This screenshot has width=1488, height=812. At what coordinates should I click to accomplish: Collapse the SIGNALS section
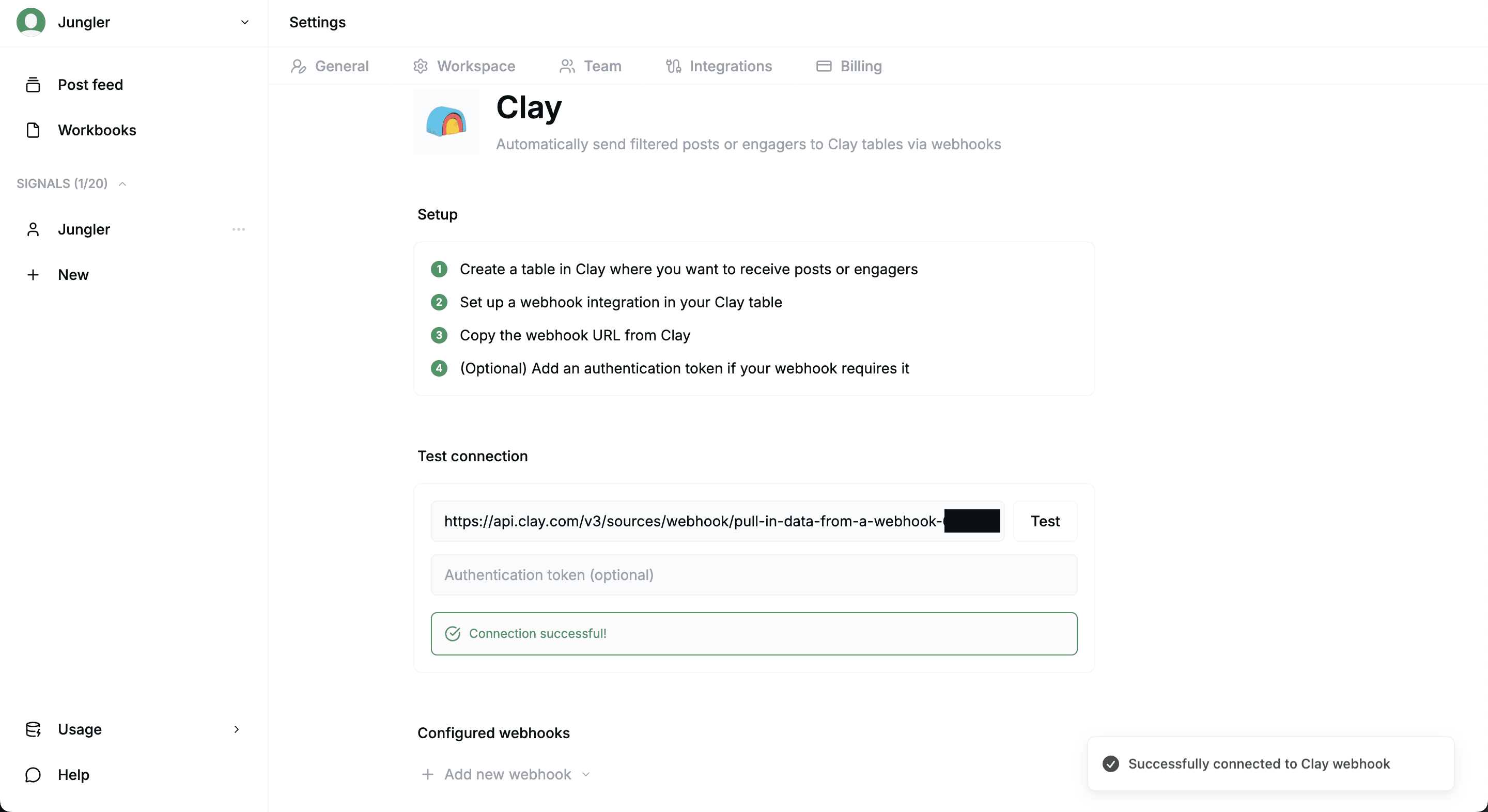(x=122, y=184)
